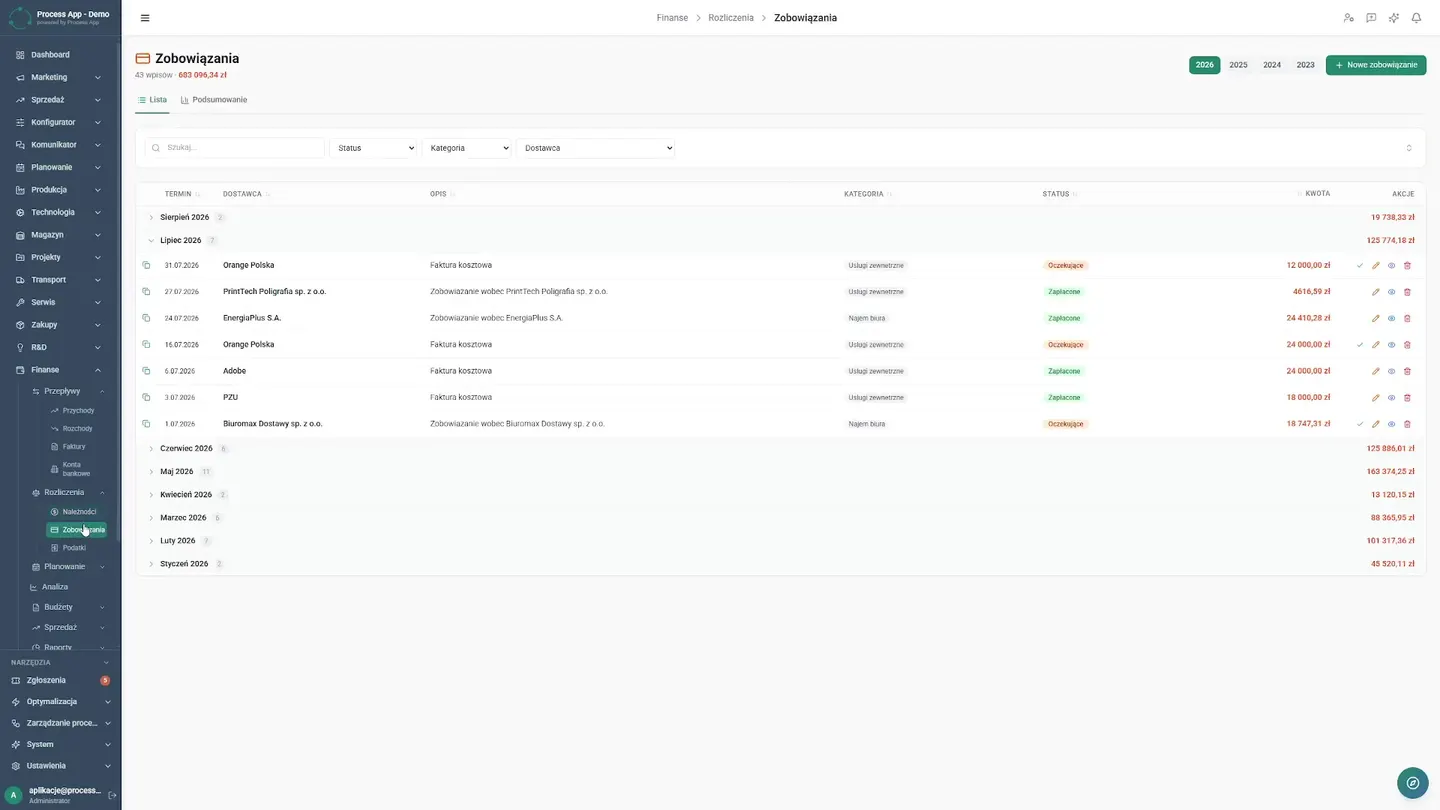Screen dimensions: 1440x810
Task: Switch to the Podsumowanie tab
Action: click(214, 100)
